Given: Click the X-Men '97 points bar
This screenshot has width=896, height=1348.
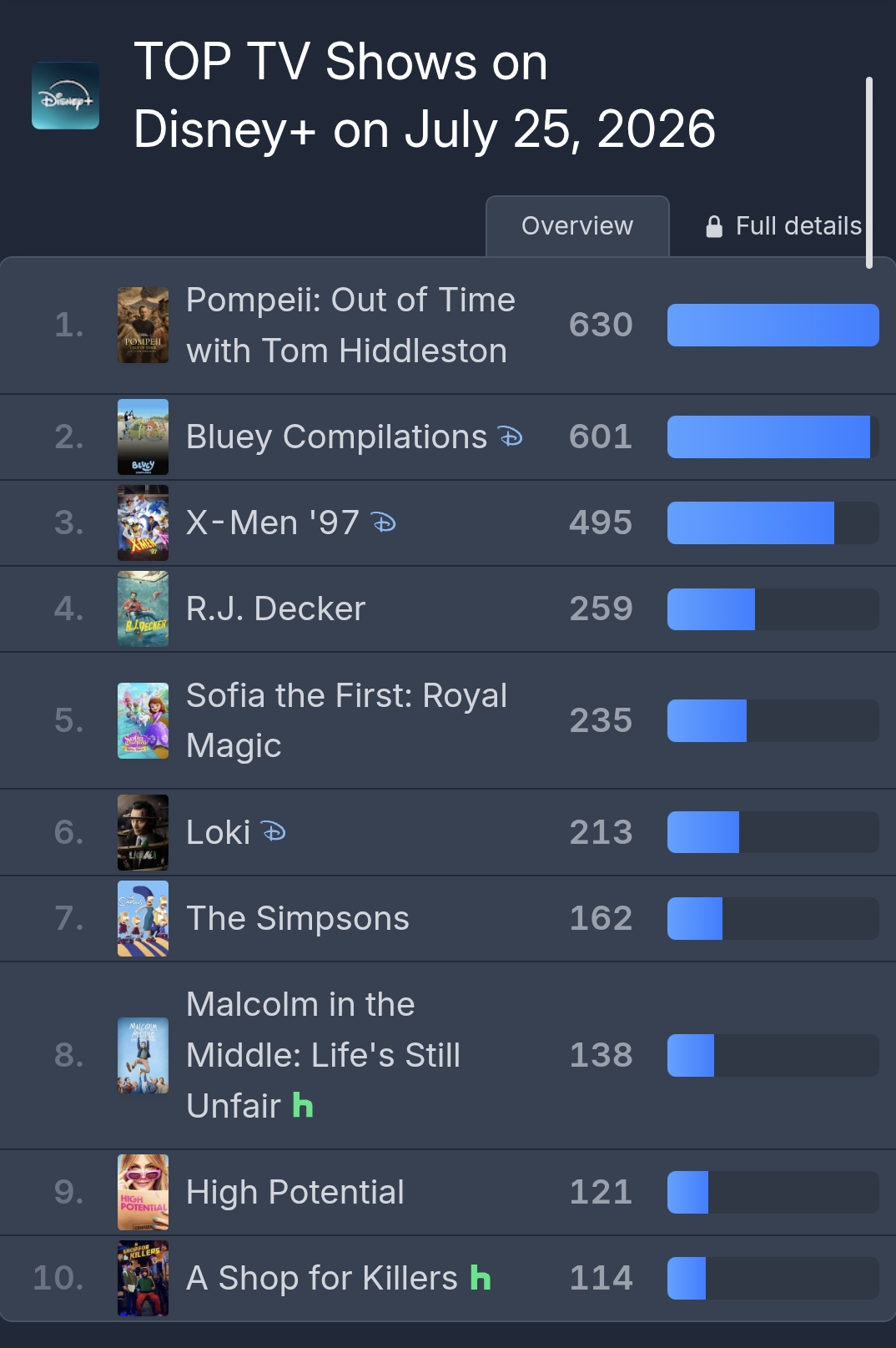Looking at the screenshot, I should pyautogui.click(x=773, y=523).
